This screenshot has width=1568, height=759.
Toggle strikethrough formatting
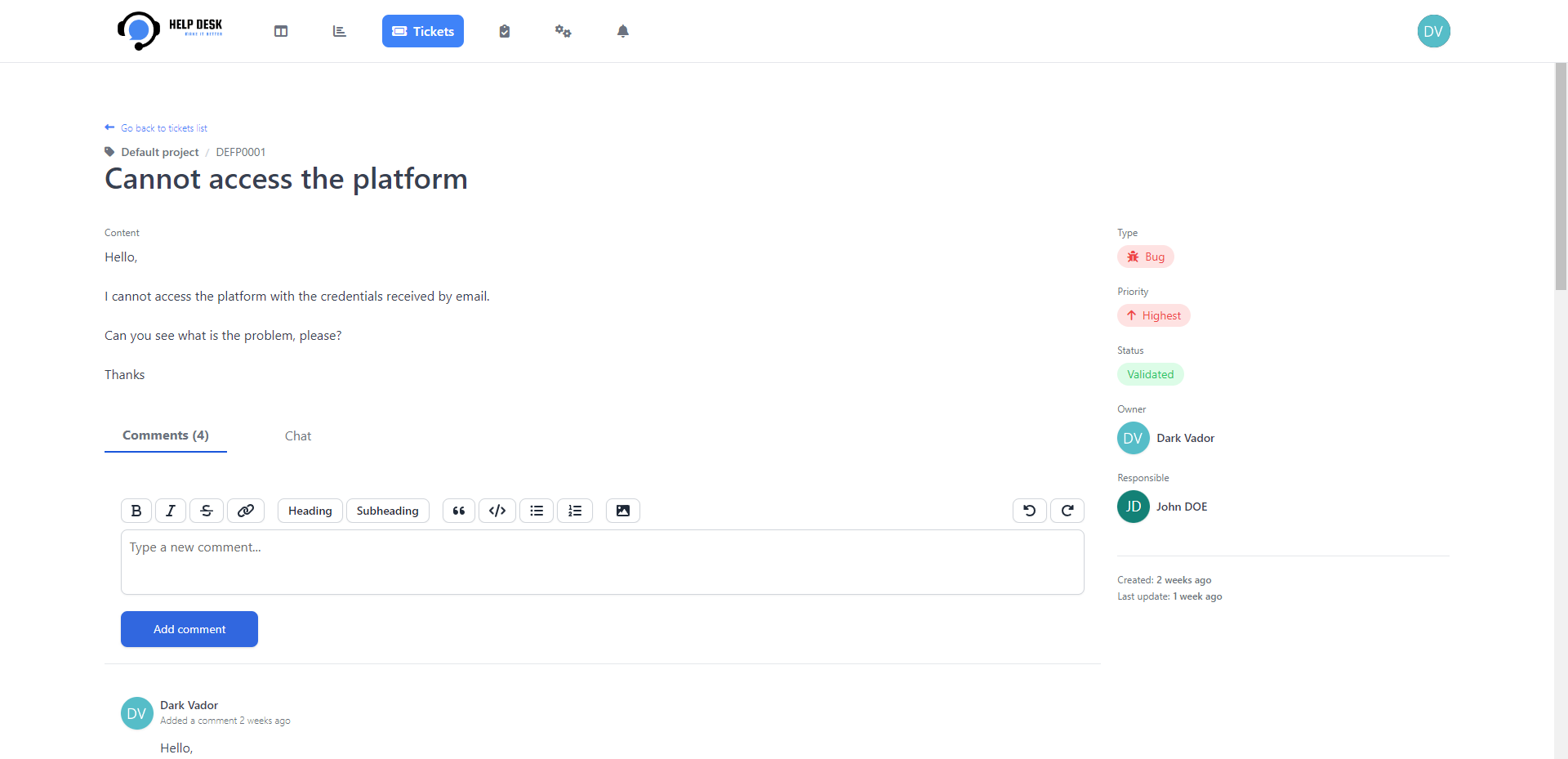pyautogui.click(x=207, y=511)
